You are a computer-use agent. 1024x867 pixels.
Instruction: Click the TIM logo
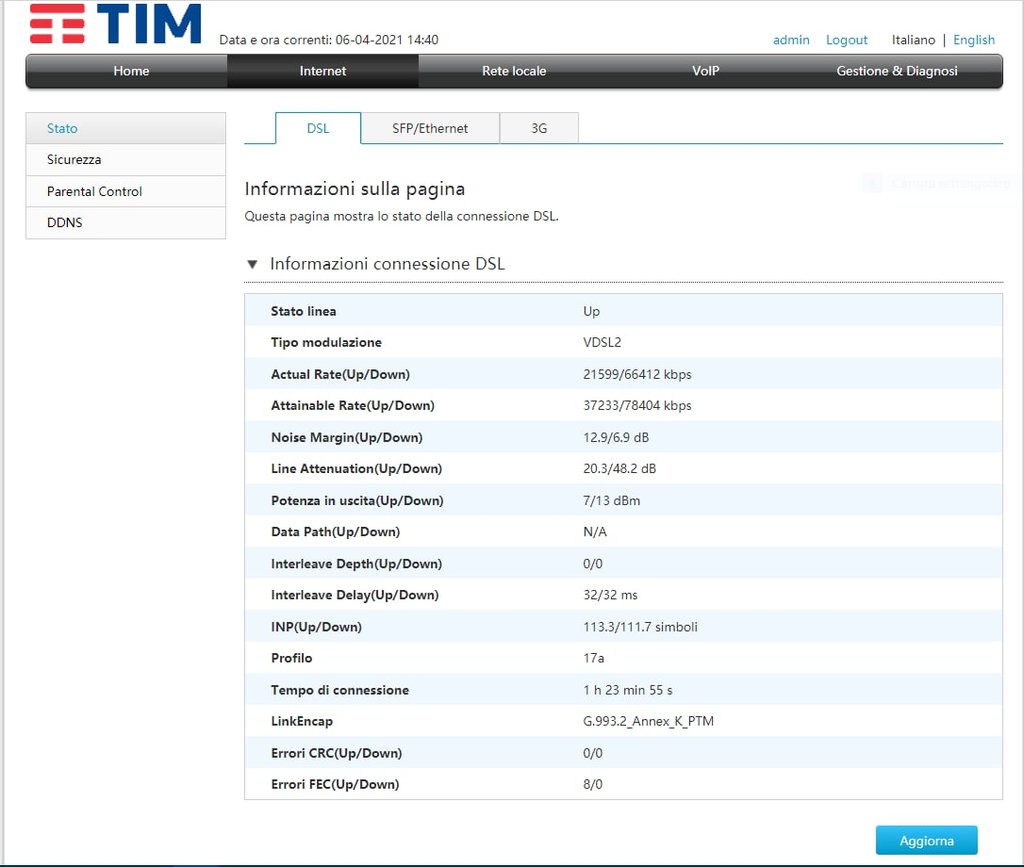116,24
